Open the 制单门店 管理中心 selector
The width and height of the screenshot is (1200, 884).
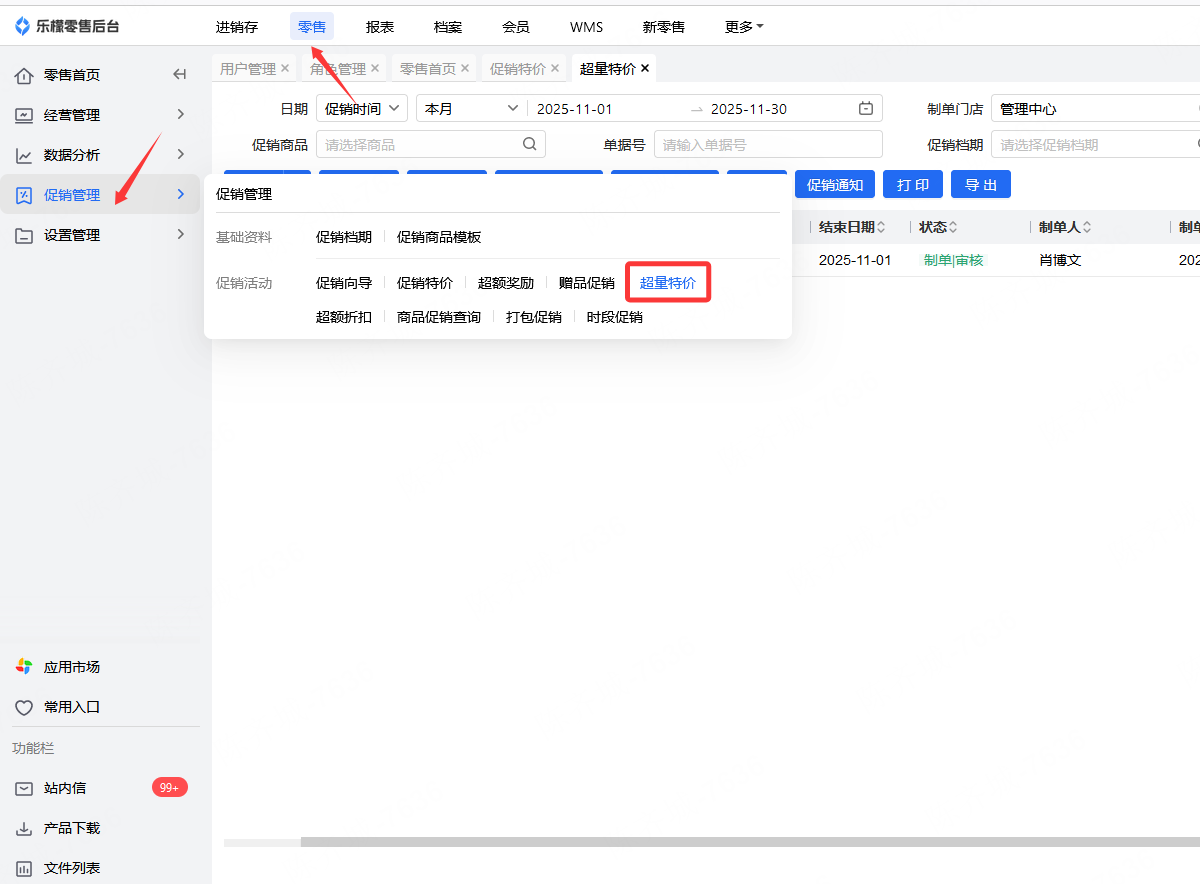click(x=1095, y=108)
